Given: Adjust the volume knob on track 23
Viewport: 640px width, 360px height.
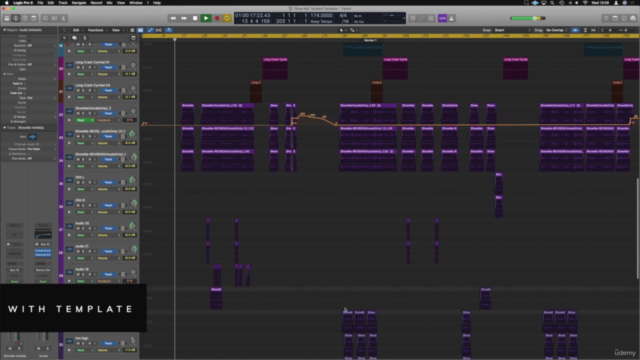Looking at the screenshot, I should [132, 134].
